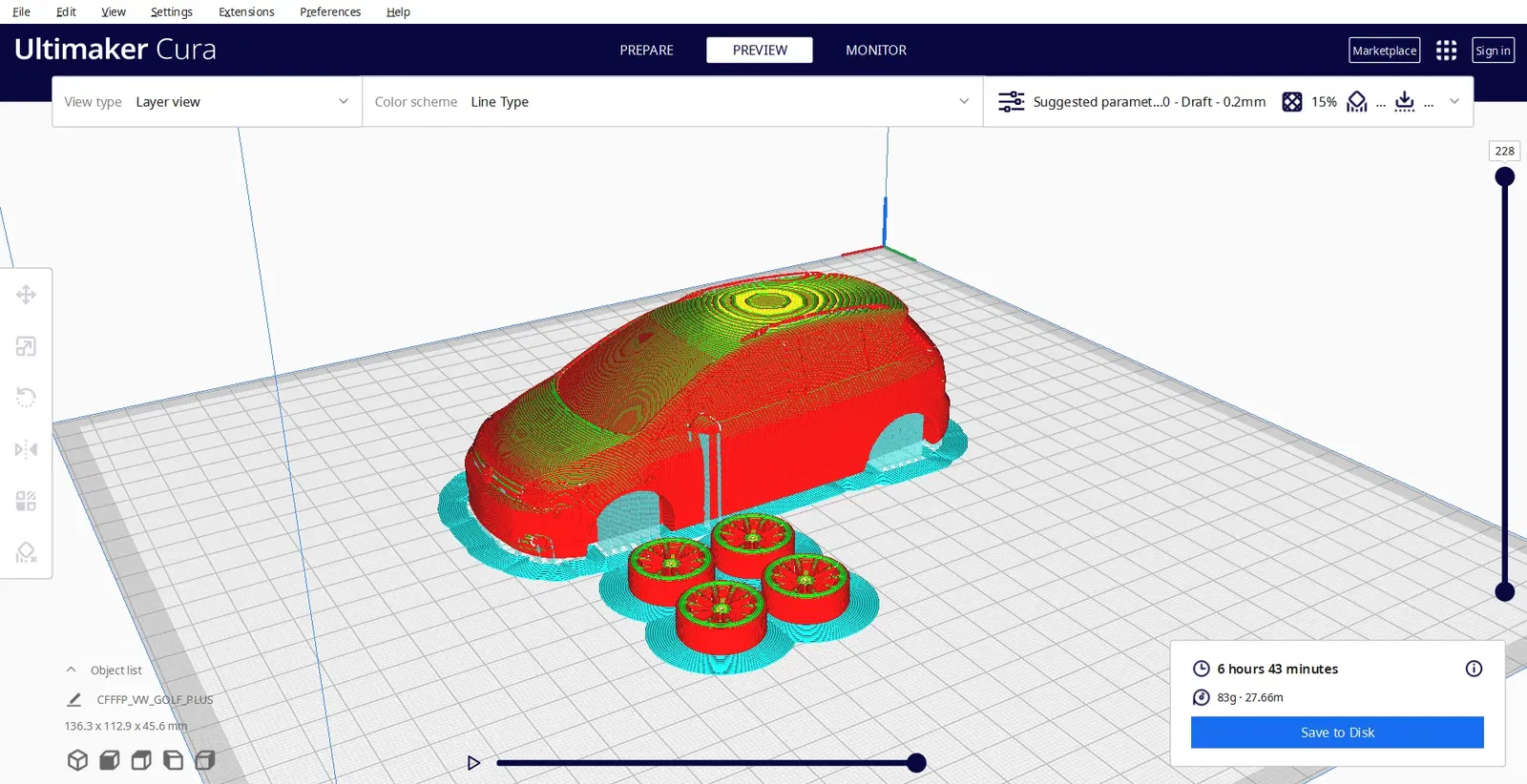Switch to the top camera view
Screen dimensions: 1527x784
coord(141,760)
